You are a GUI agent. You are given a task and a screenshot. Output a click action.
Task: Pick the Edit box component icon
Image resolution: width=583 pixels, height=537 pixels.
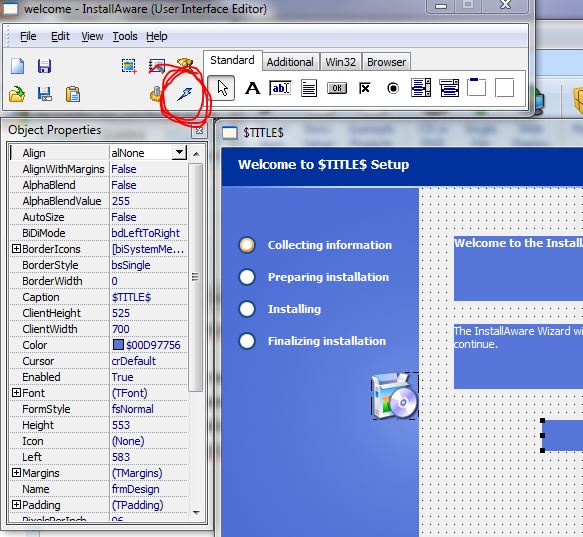click(x=280, y=89)
